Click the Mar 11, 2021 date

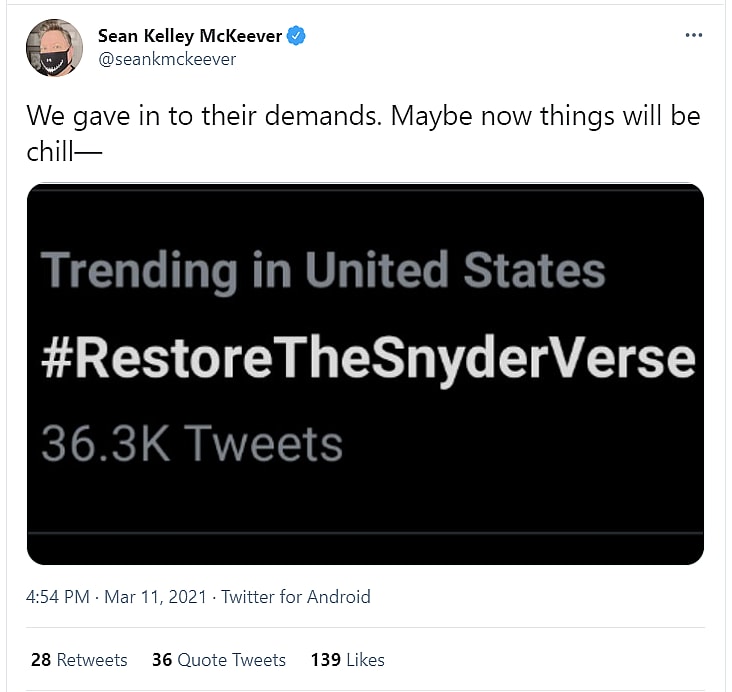click(x=154, y=597)
